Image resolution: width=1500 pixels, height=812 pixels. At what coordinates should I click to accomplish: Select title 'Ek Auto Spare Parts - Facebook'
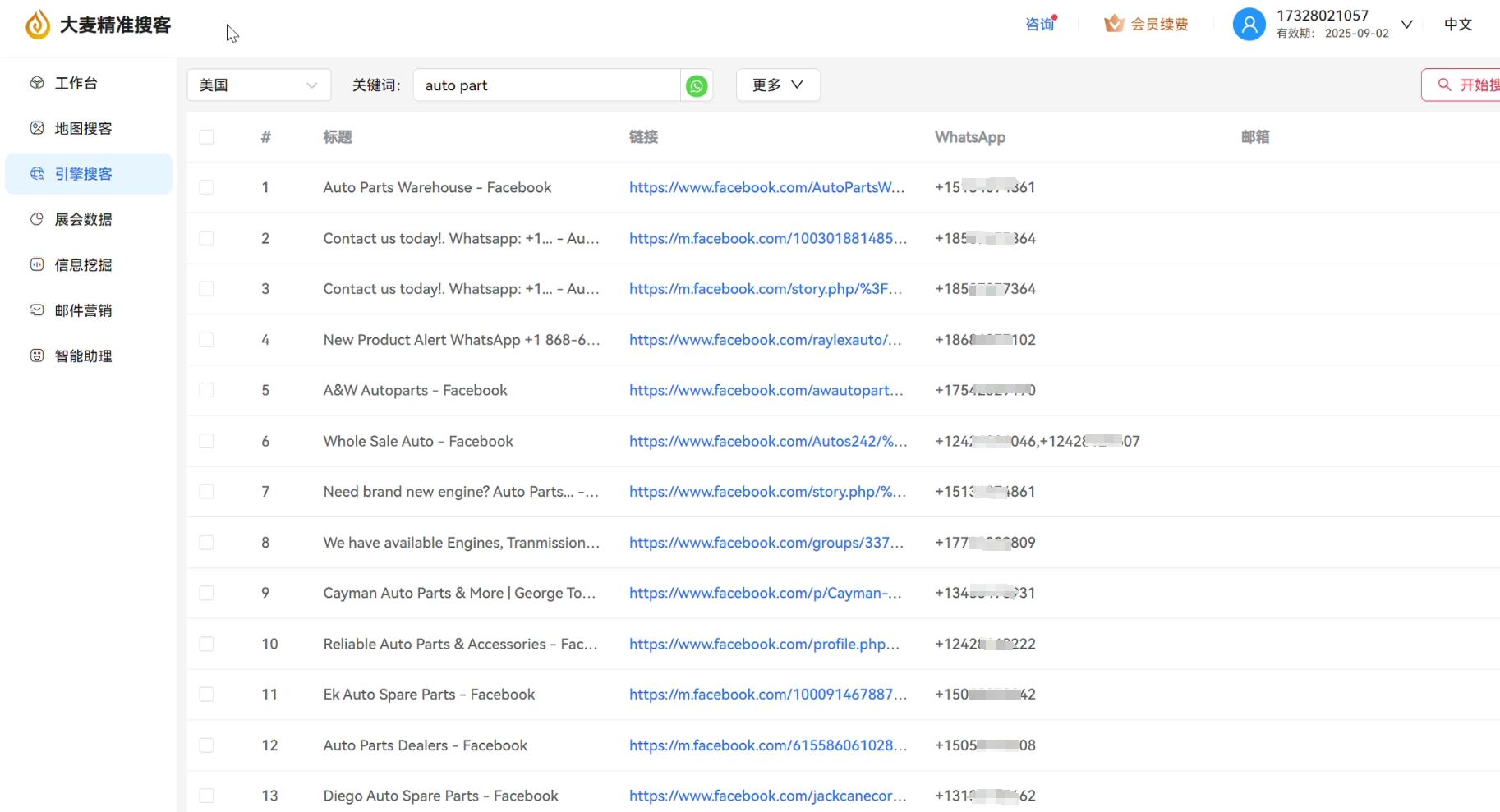(429, 695)
